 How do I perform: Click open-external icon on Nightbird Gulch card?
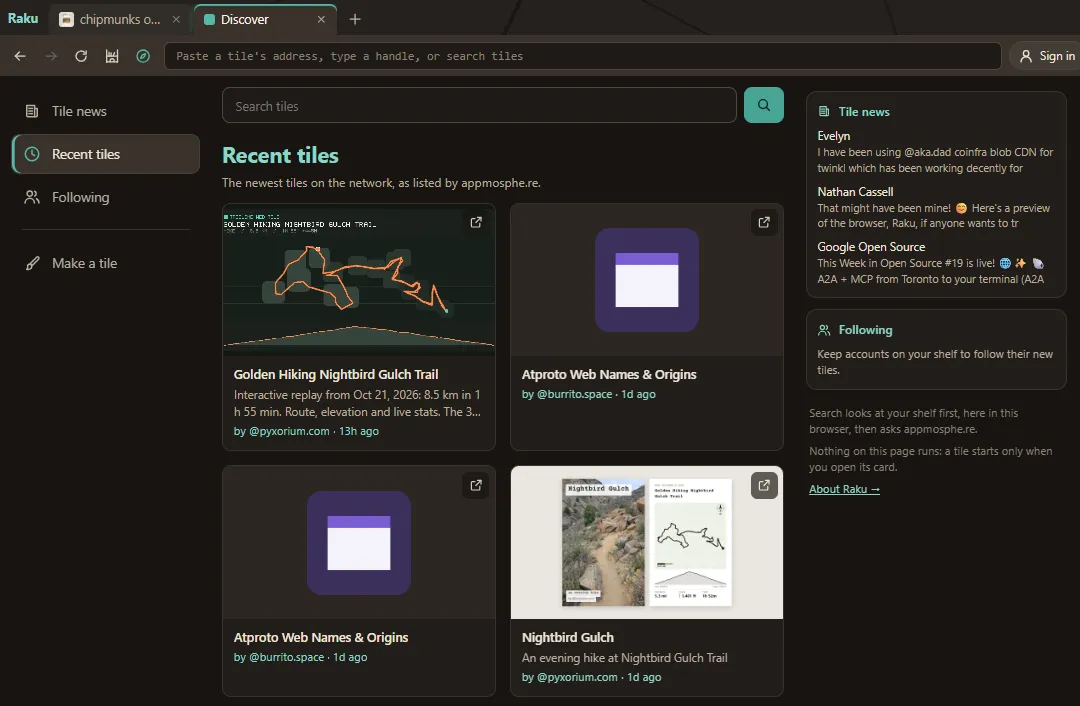pyautogui.click(x=764, y=486)
